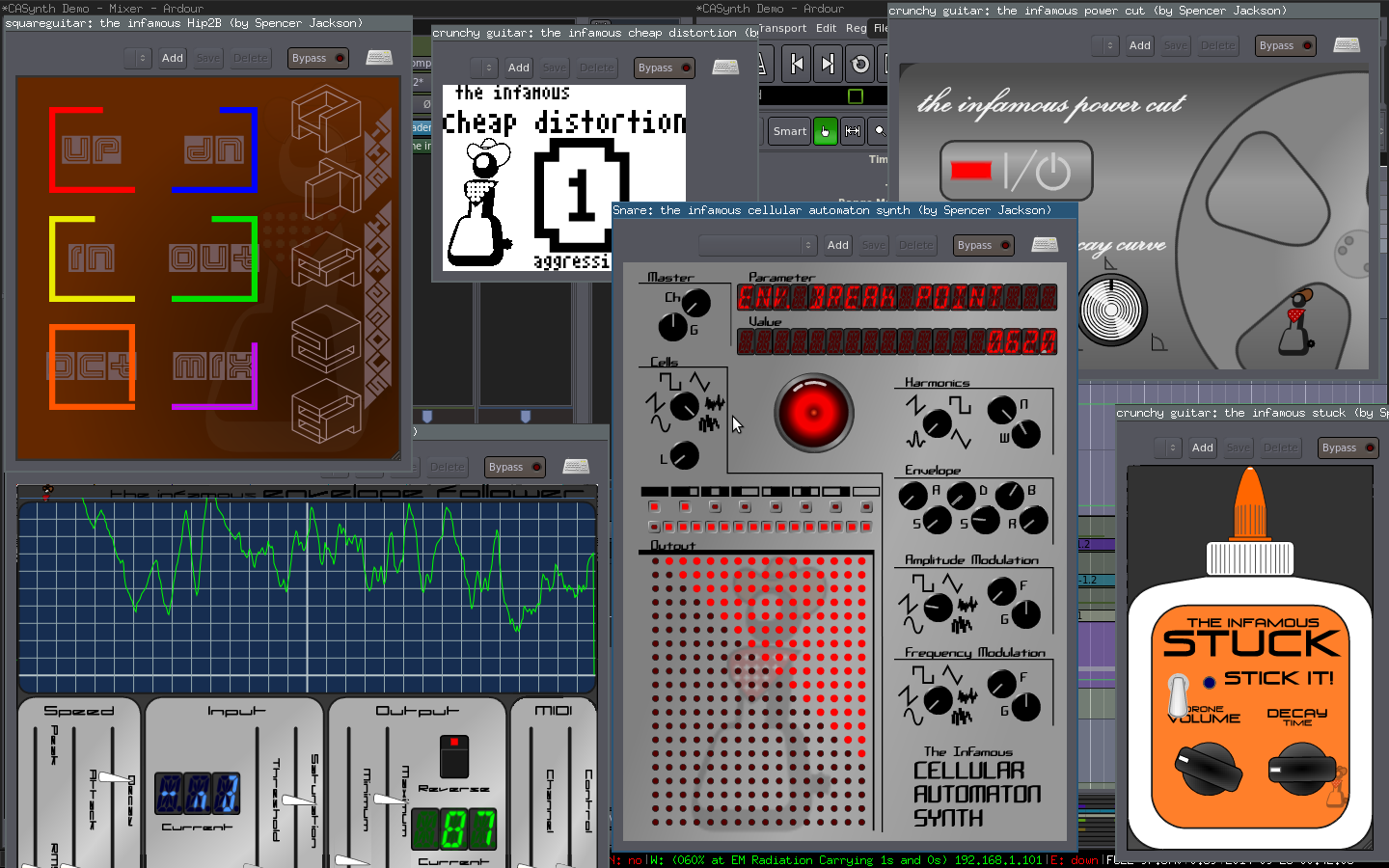Image resolution: width=1389 pixels, height=868 pixels.
Task: Open the preset dropdown in the Hip2B window
Action: [138, 58]
